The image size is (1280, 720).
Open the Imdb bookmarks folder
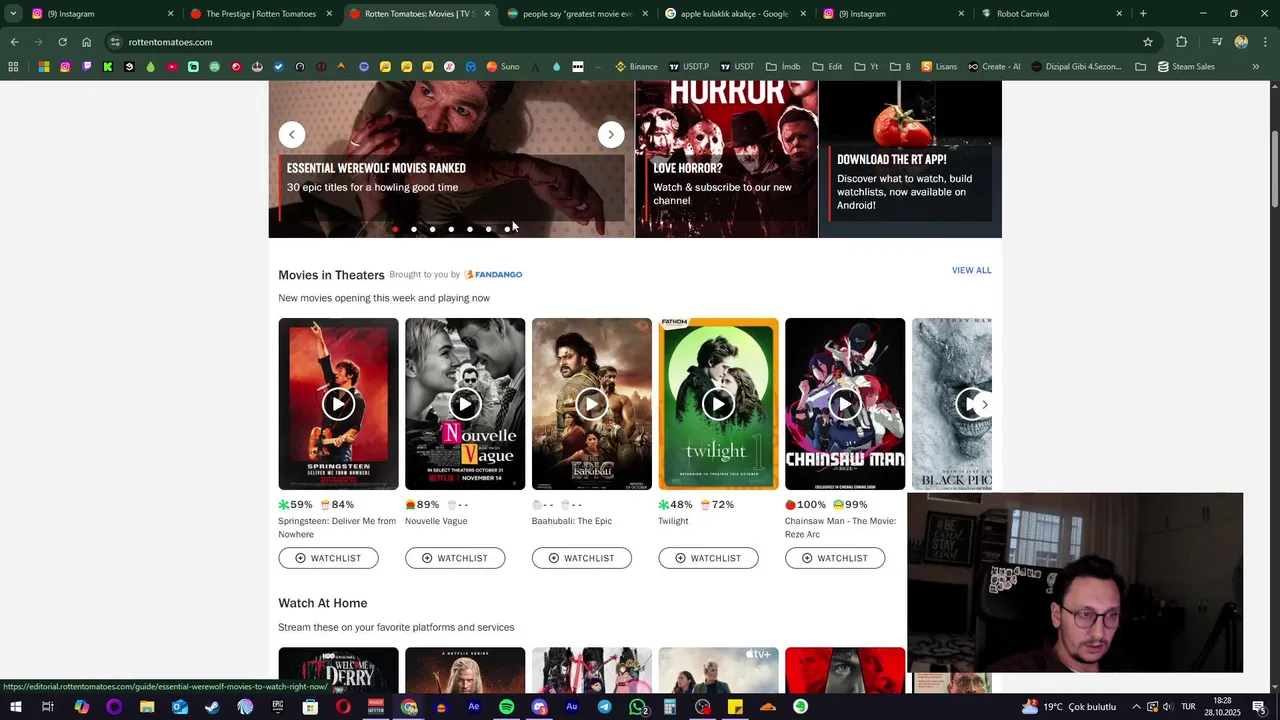pyautogui.click(x=783, y=67)
